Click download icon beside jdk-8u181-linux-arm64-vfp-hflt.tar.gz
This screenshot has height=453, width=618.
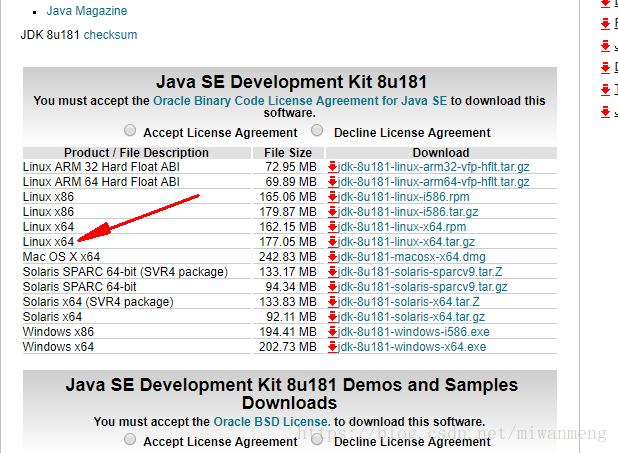pyautogui.click(x=332, y=182)
